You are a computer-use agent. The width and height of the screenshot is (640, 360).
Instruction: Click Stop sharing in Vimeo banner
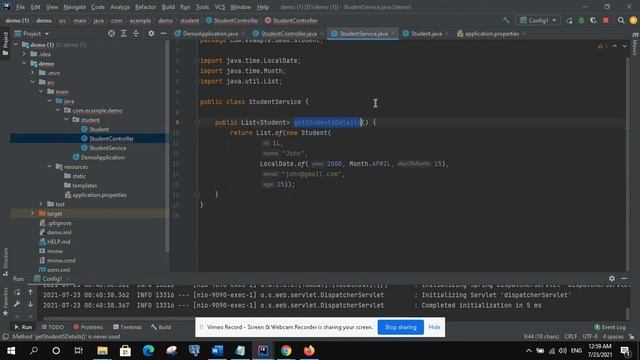click(x=400, y=327)
